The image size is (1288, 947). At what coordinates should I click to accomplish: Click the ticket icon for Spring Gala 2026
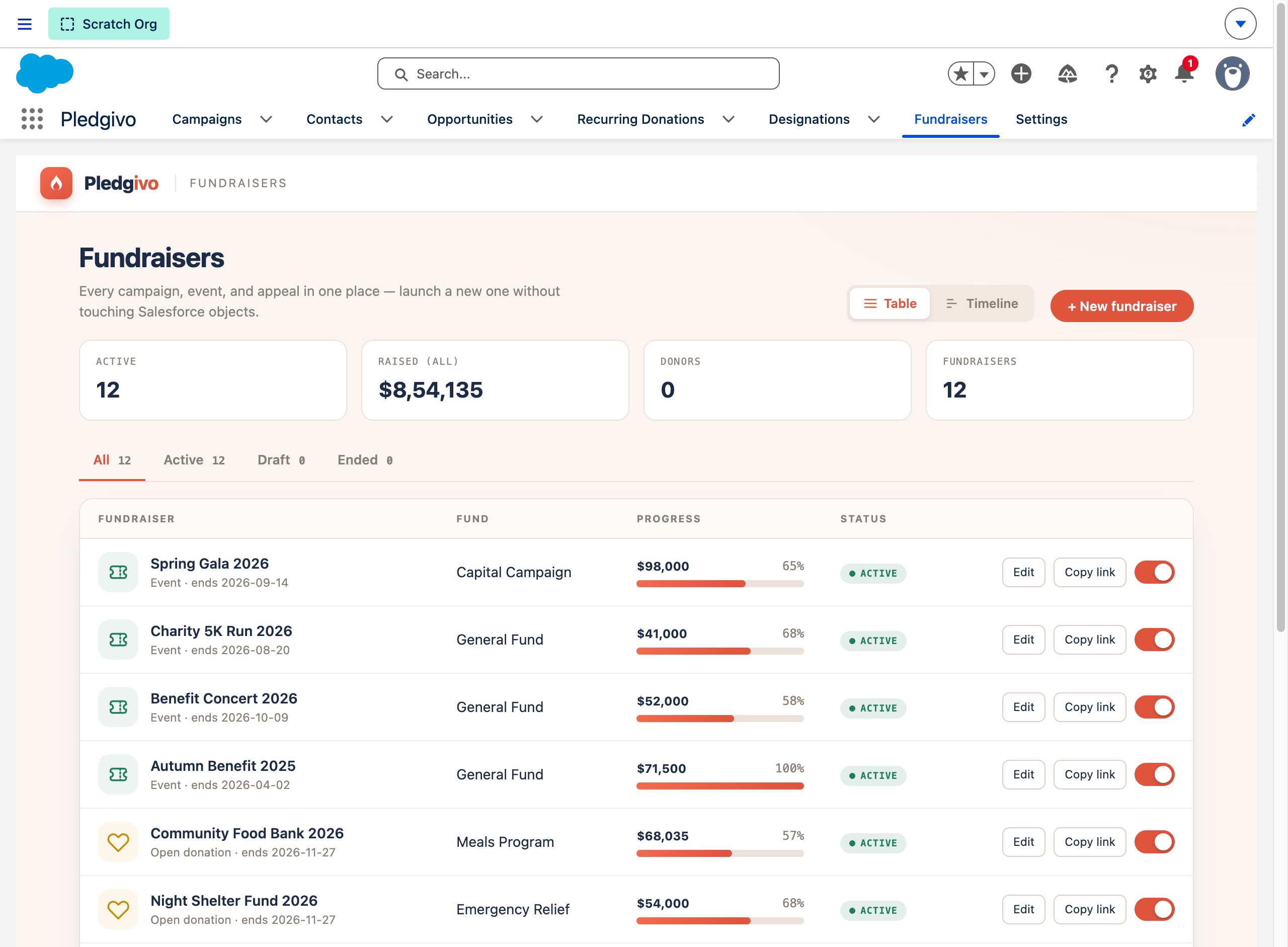(x=118, y=572)
